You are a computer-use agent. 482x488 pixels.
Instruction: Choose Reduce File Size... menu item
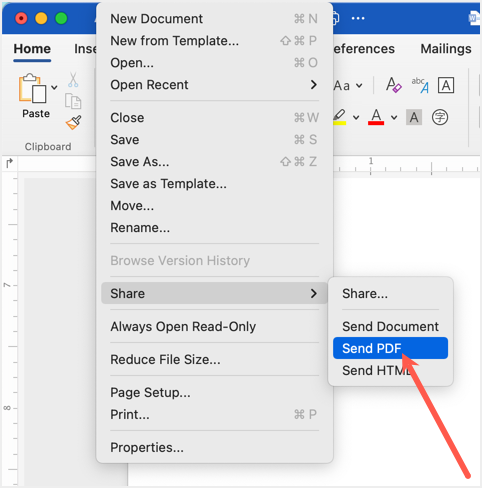[x=214, y=359]
